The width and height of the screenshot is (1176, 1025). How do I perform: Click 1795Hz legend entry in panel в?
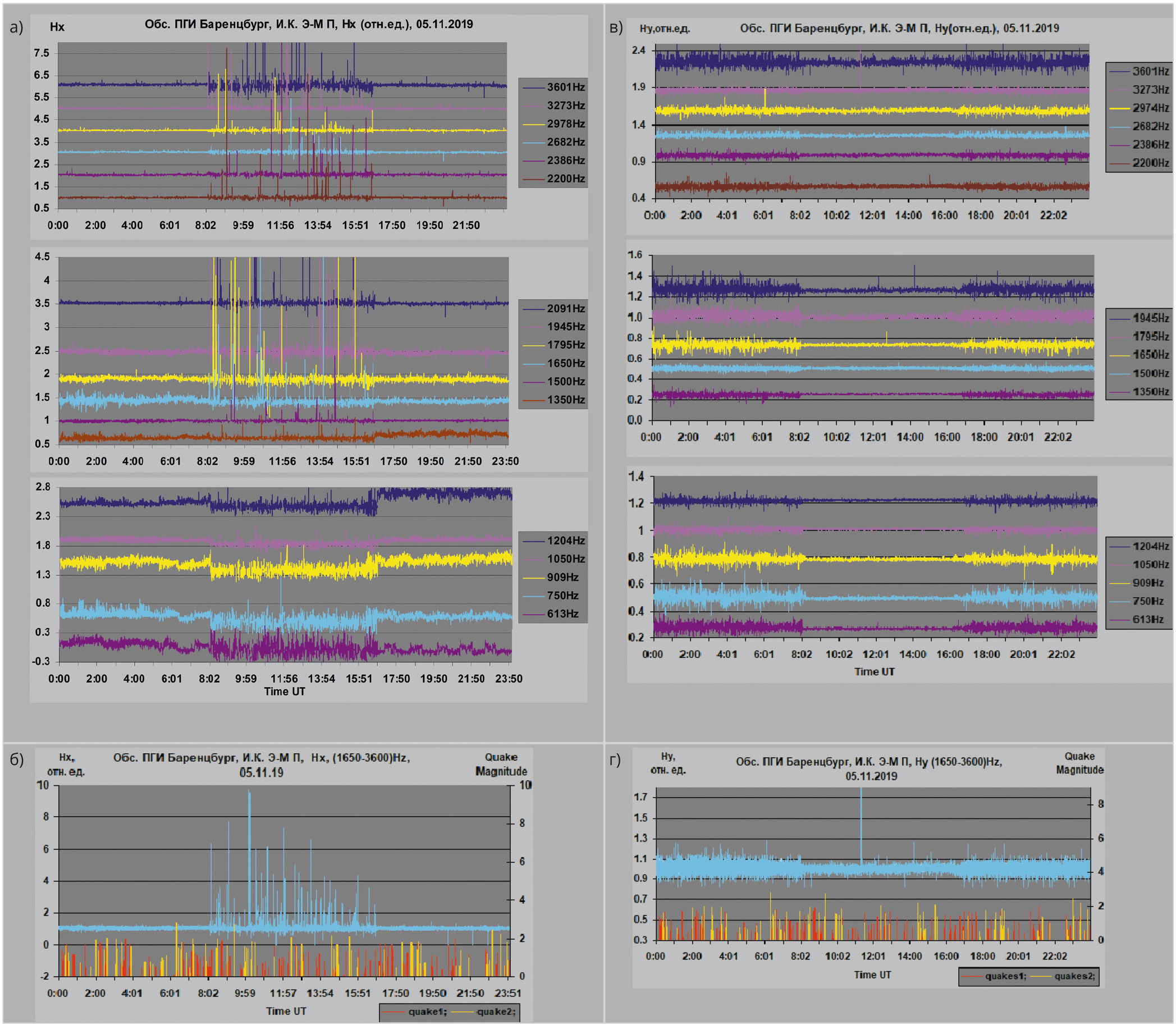1150,336
